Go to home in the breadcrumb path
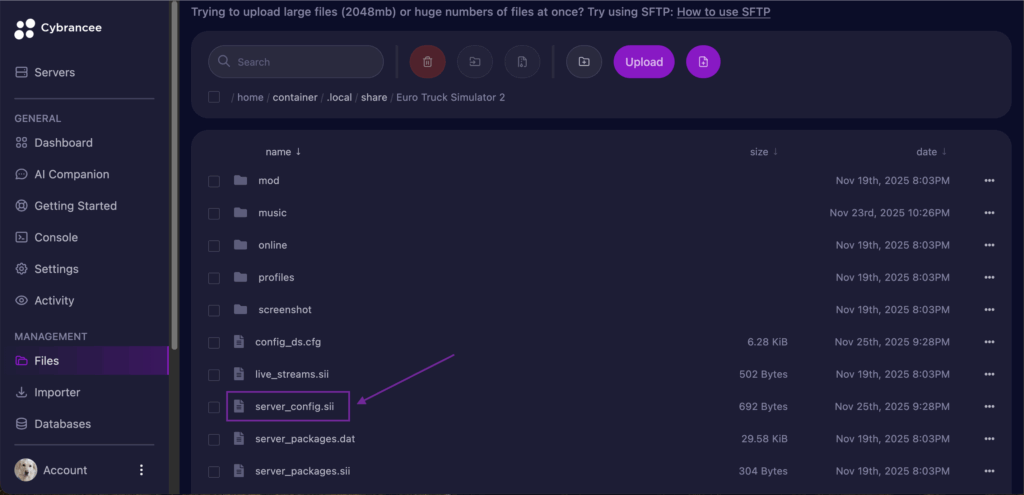The width and height of the screenshot is (1024, 495). pos(250,97)
